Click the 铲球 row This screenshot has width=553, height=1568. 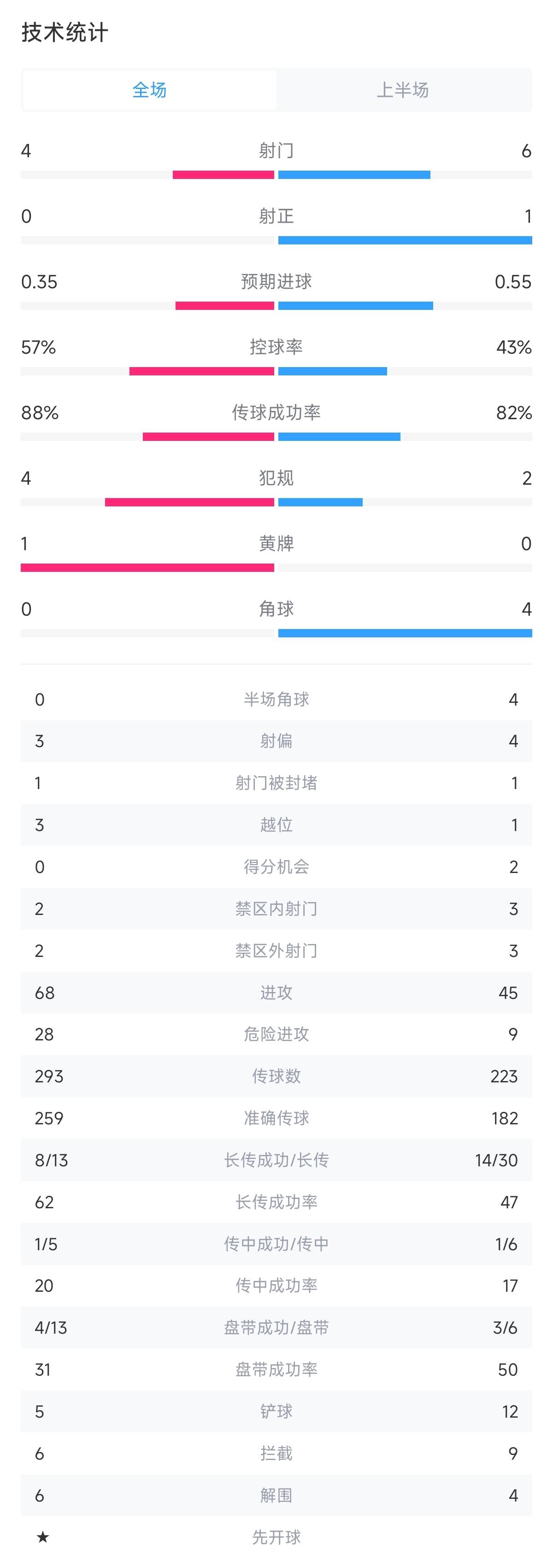[x=276, y=1412]
